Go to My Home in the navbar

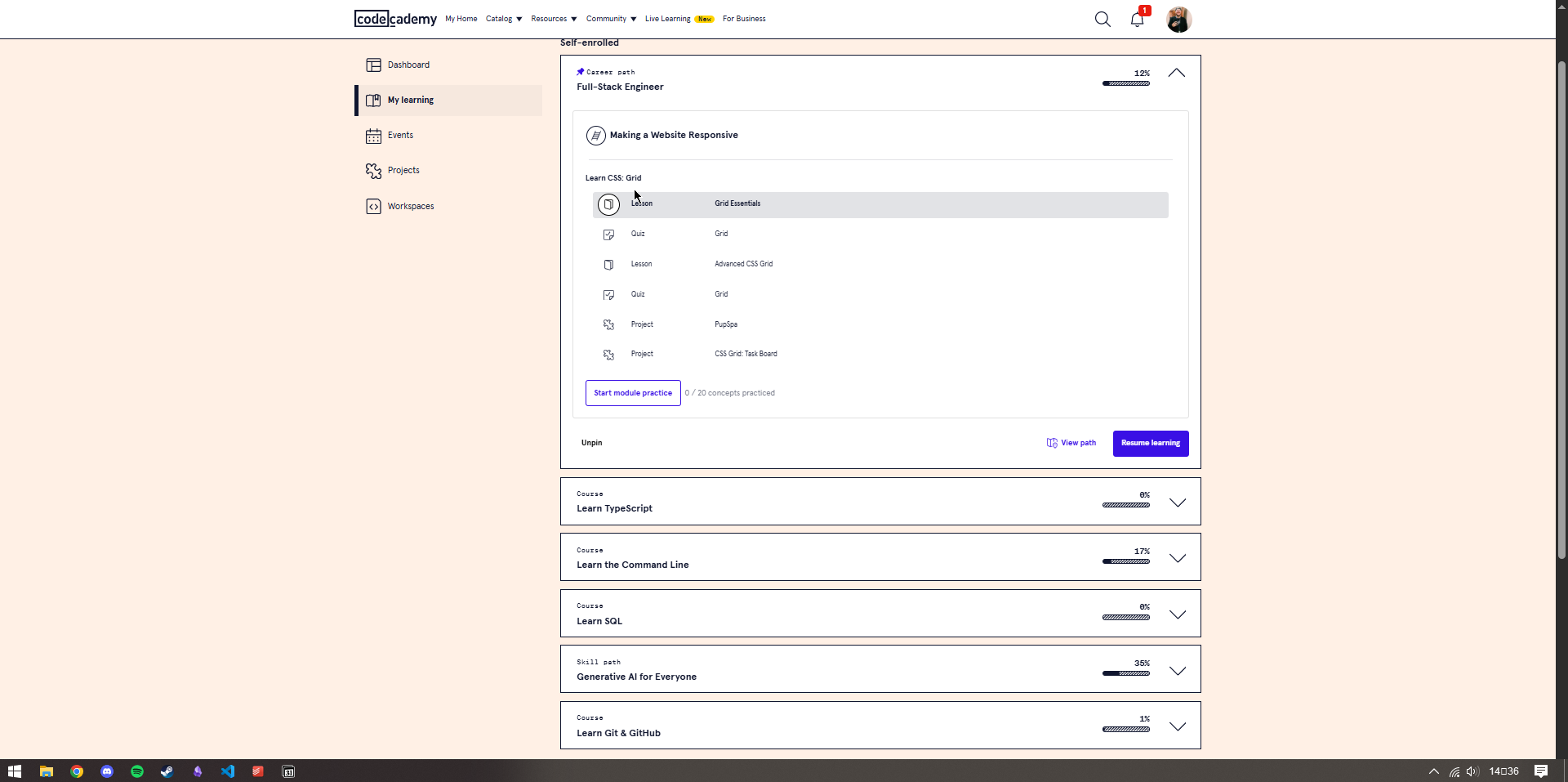click(461, 19)
